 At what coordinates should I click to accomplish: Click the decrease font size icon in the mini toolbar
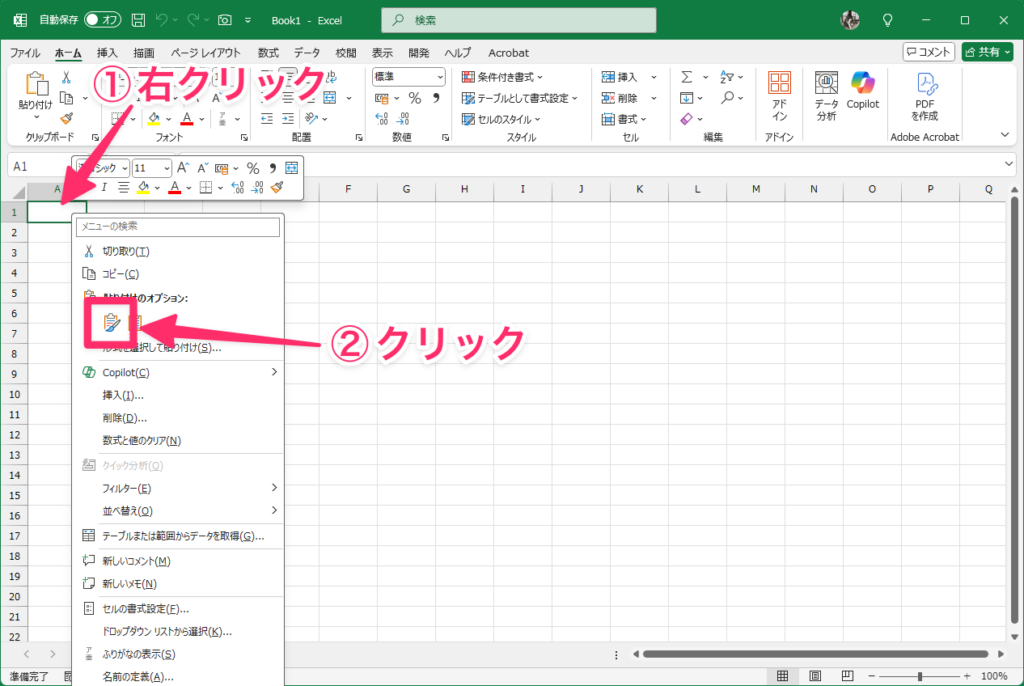pyautogui.click(x=202, y=168)
